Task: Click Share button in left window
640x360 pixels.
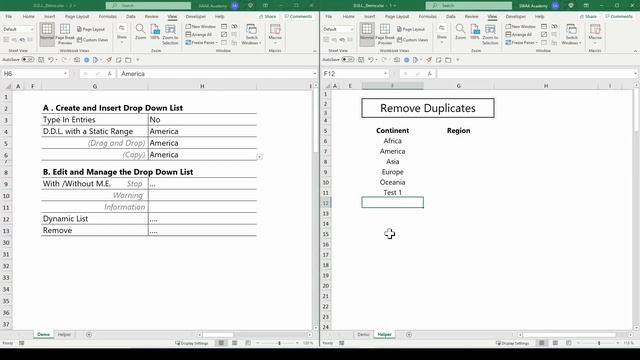Action: tap(268, 16)
